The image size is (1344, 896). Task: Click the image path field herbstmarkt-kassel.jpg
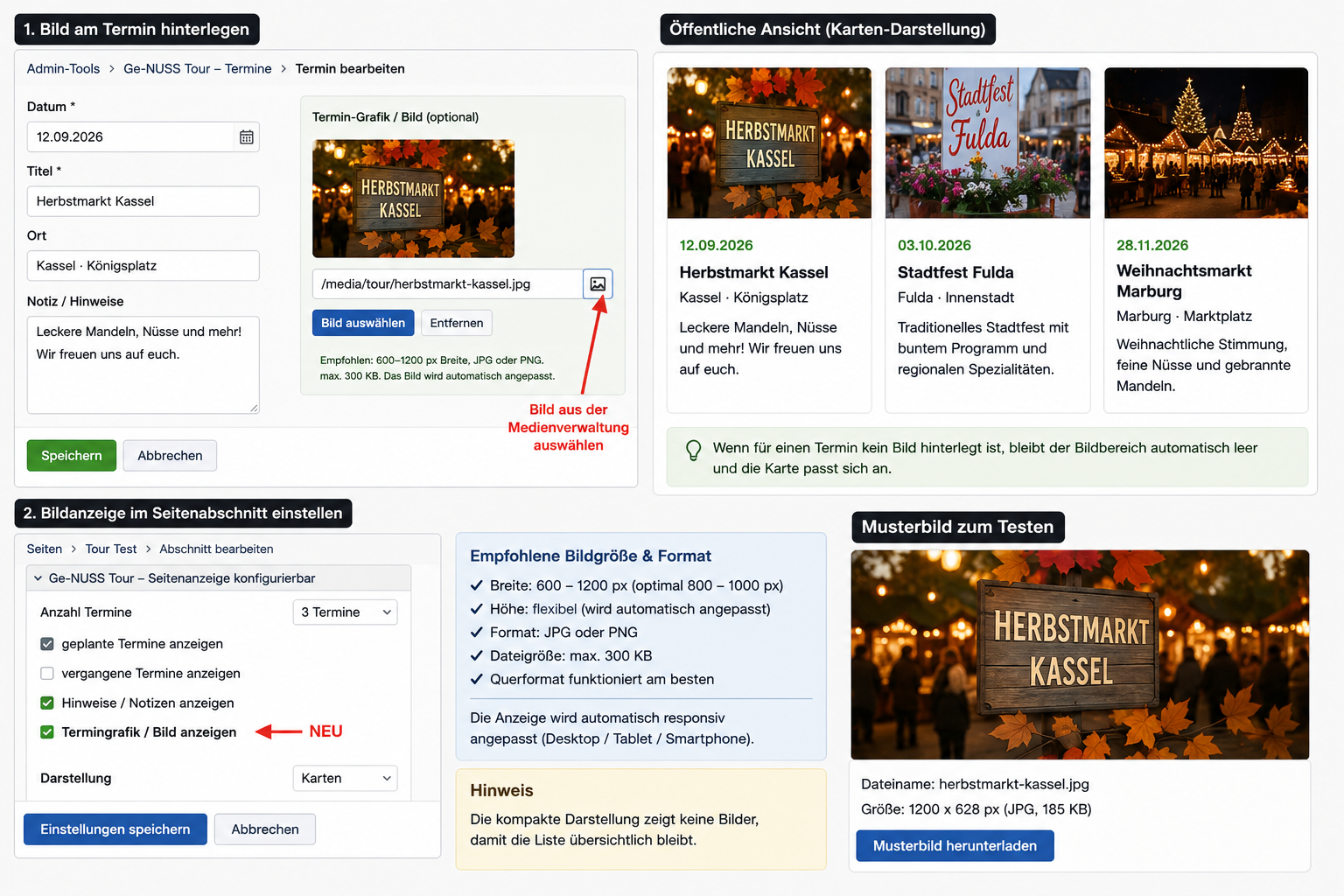pyautogui.click(x=448, y=284)
